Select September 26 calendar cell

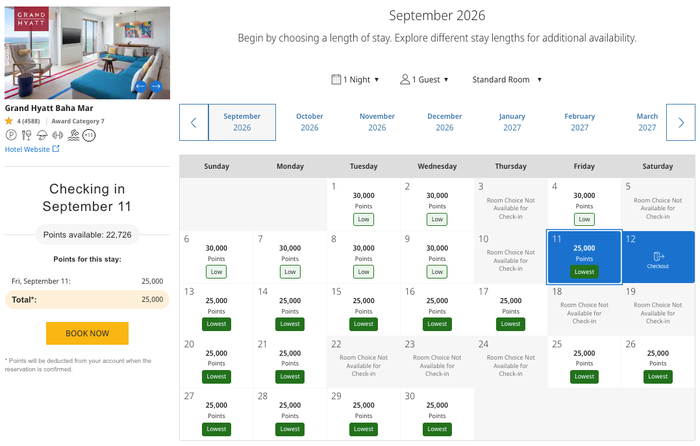(658, 362)
